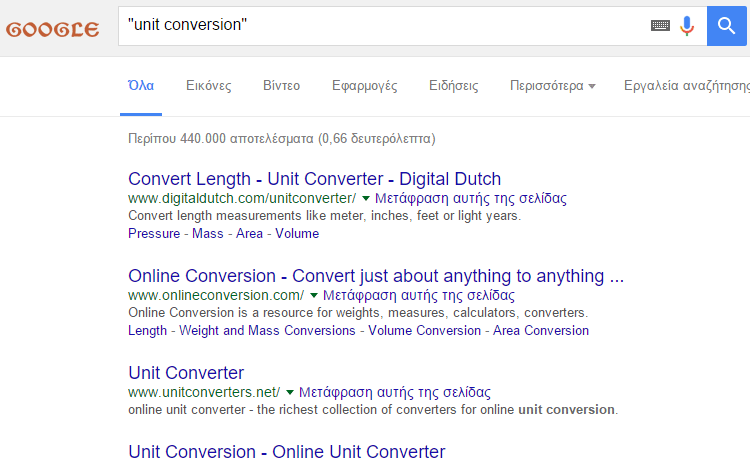Switch to the Βίντεο tab
Screen dimensions: 750x459
click(281, 86)
